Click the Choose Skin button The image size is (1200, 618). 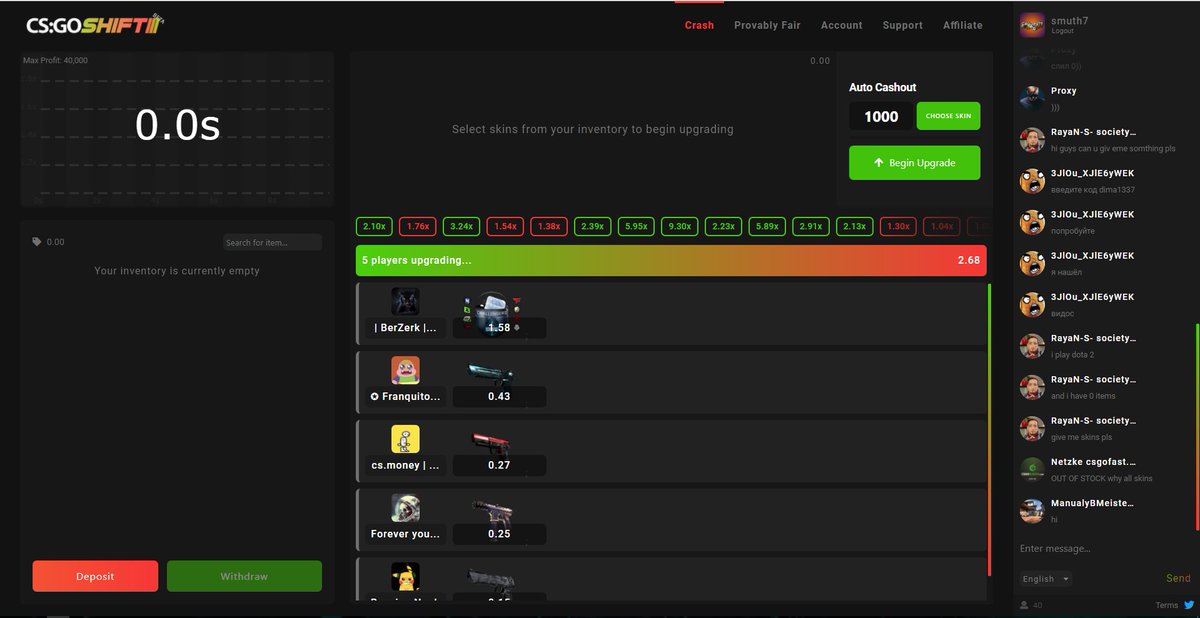[948, 116]
